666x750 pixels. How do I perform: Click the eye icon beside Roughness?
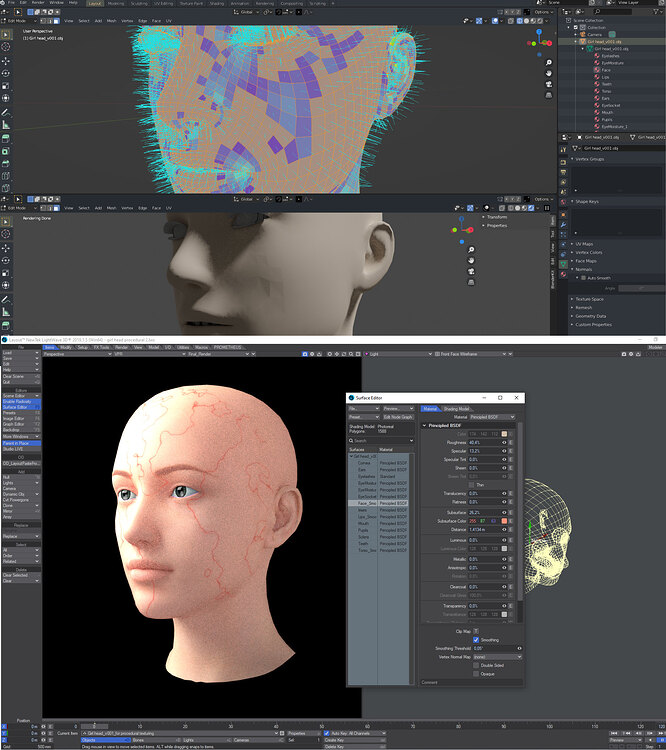click(504, 442)
